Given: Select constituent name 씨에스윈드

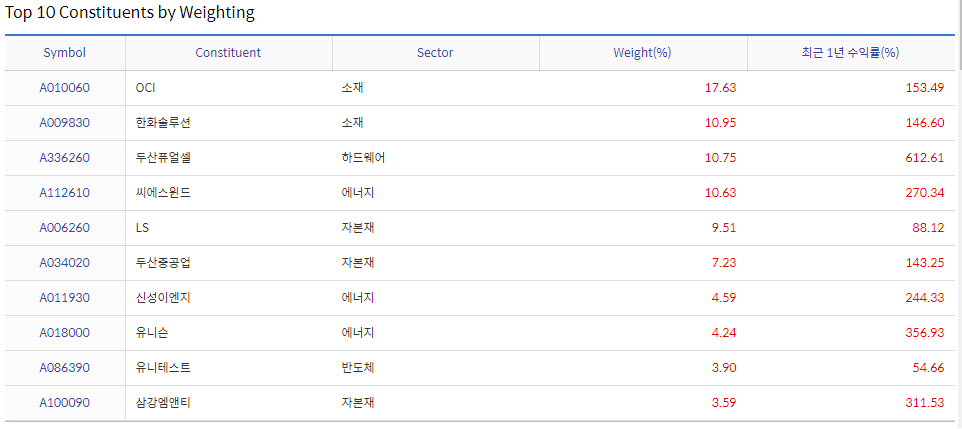Looking at the screenshot, I should 163,193.
